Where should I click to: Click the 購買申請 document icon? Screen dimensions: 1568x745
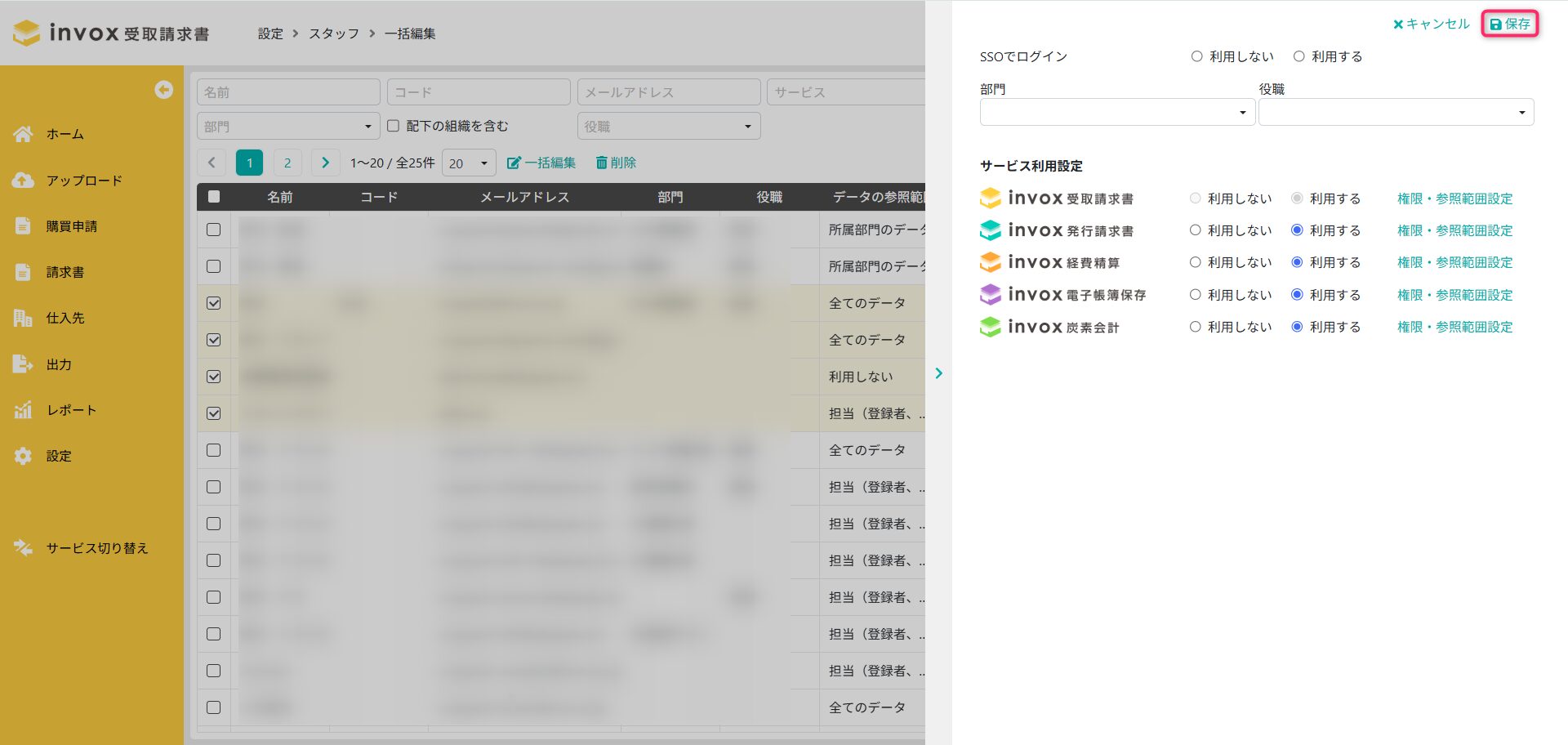pos(23,226)
